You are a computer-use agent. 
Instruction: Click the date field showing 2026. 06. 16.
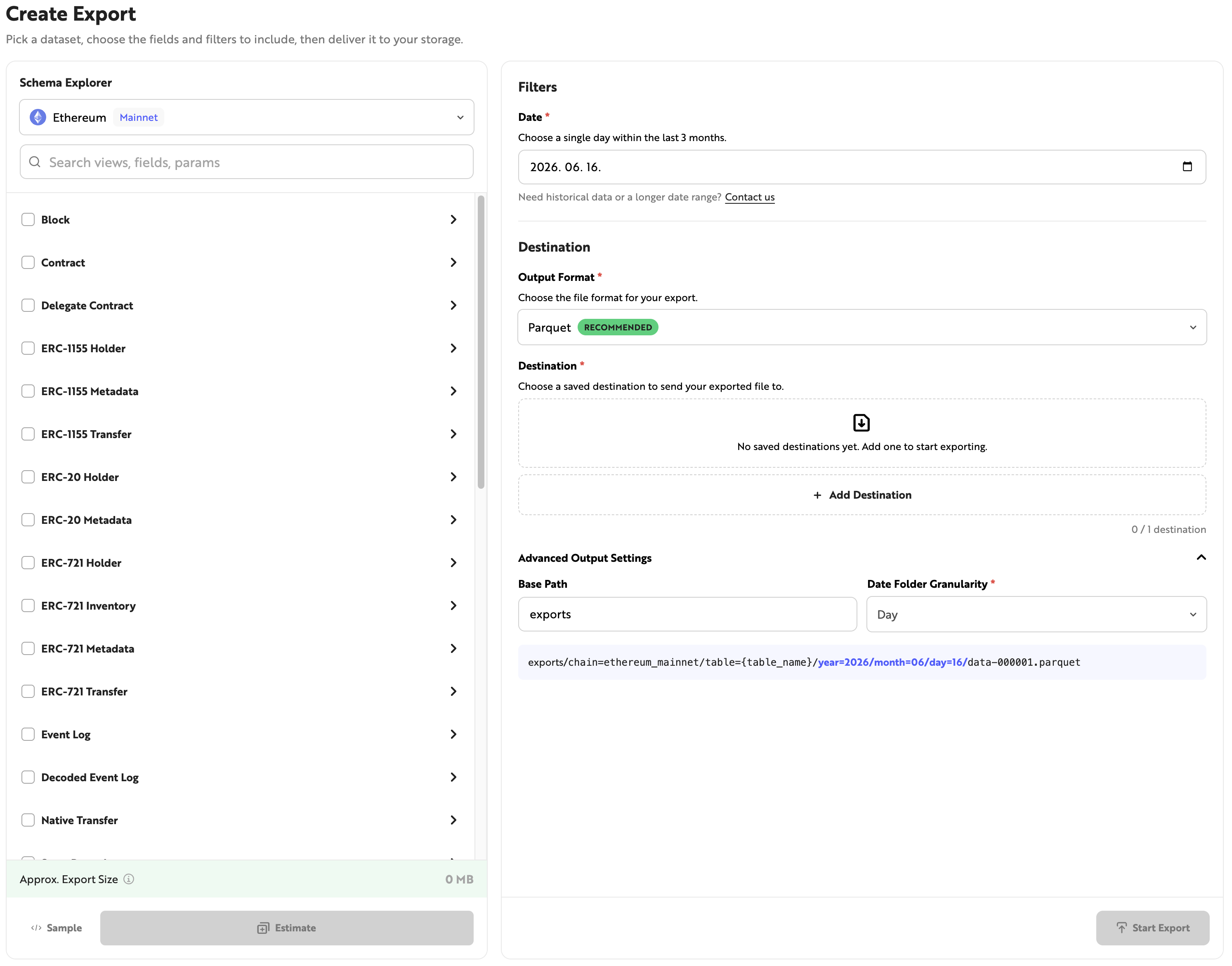point(862,167)
